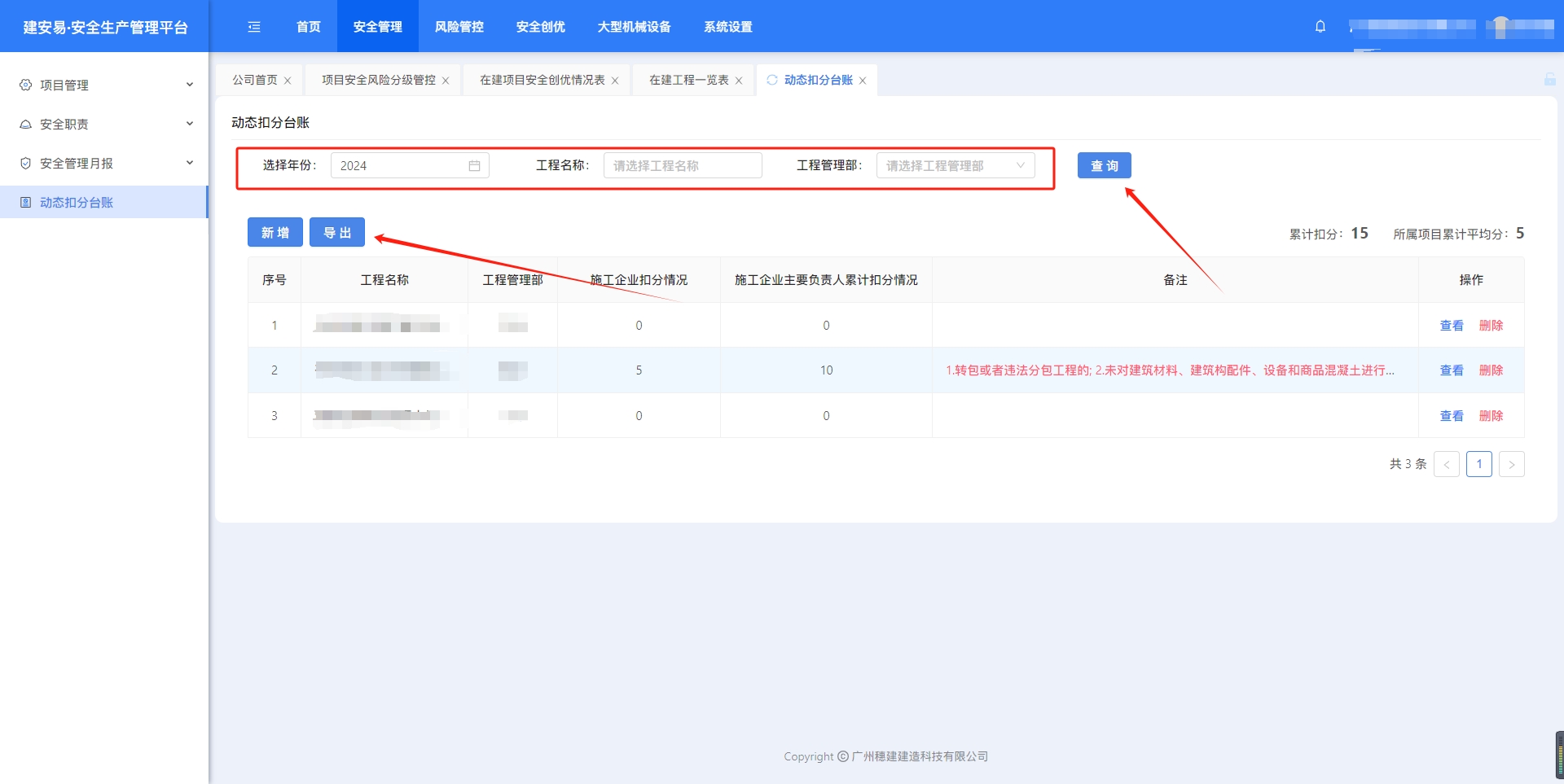
Task: Close the 项目安全风险分级管控 tab
Action: click(446, 81)
